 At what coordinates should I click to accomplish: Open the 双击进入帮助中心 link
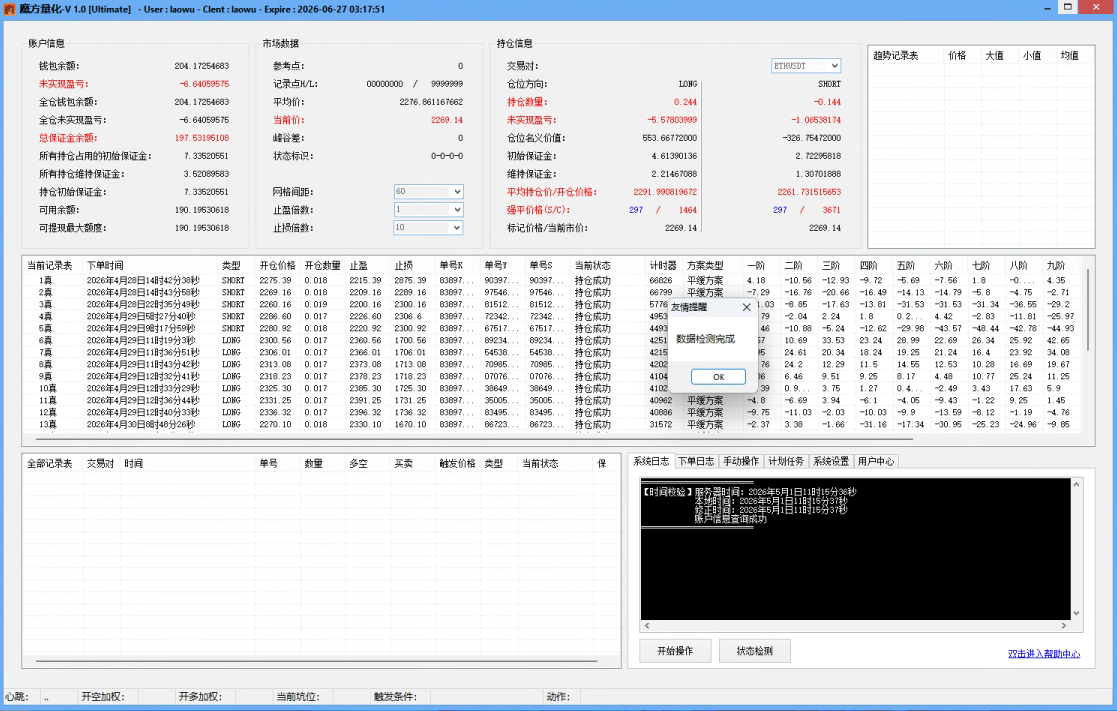1044,653
